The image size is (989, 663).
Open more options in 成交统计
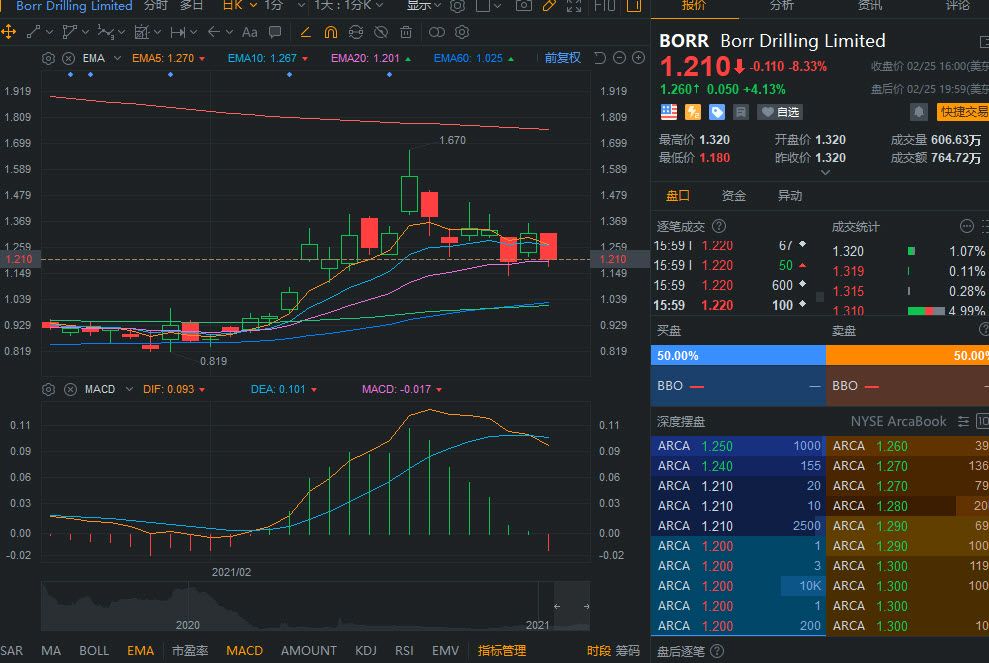(x=966, y=226)
